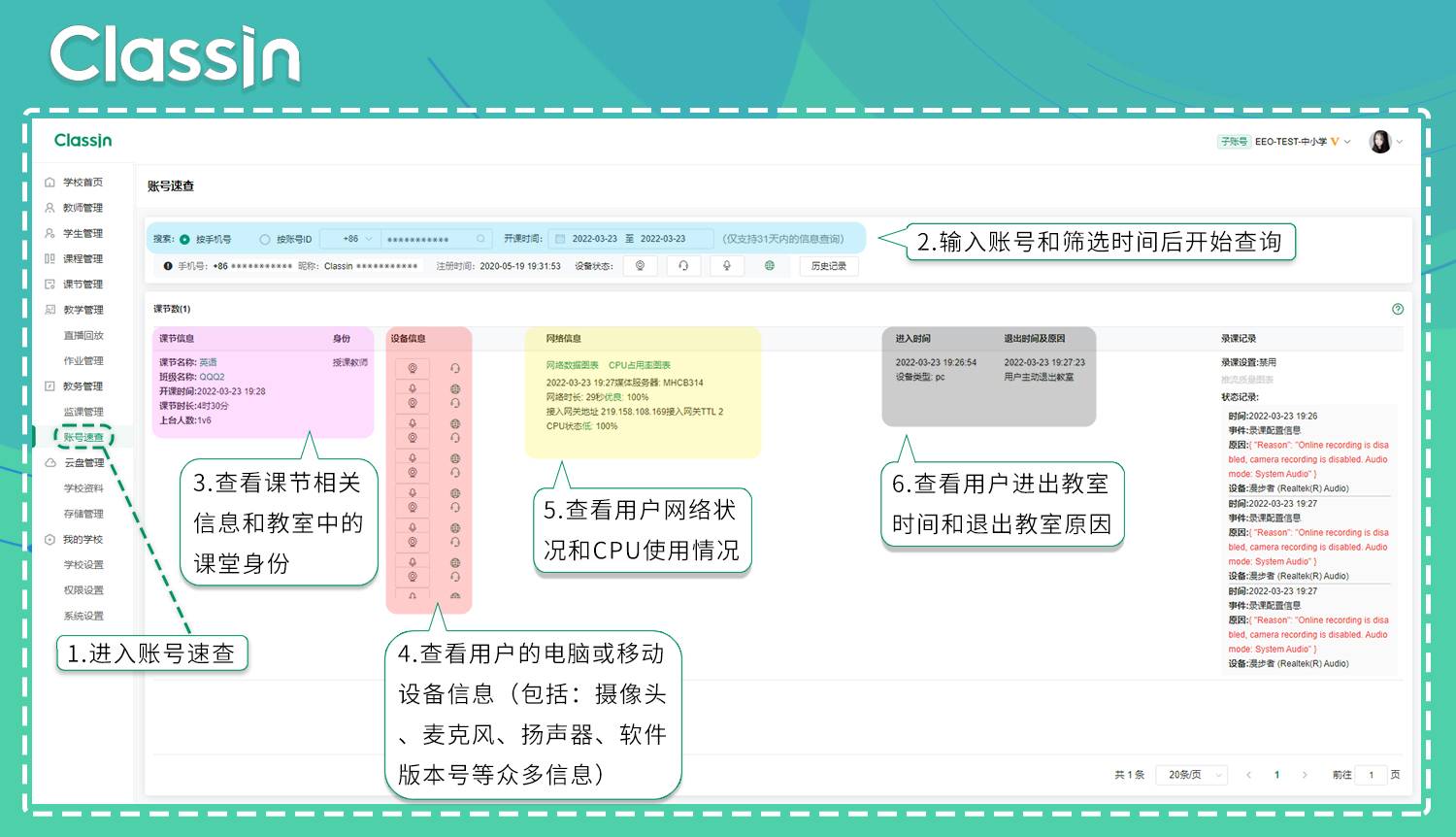1456x837 pixels.
Task: Open 权限设置 in the sidebar
Action: click(x=83, y=590)
